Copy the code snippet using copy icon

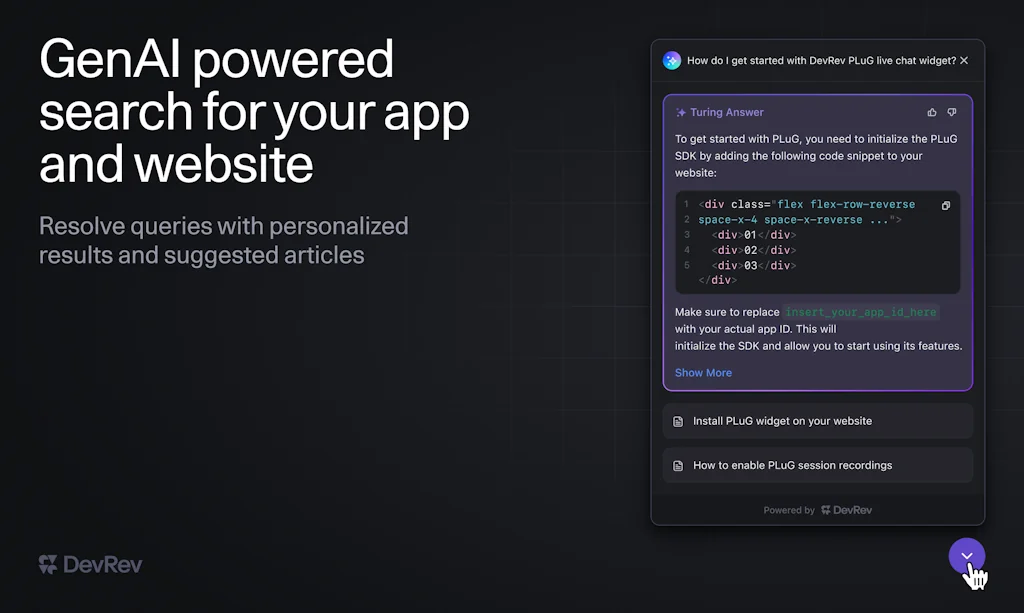coord(945,205)
